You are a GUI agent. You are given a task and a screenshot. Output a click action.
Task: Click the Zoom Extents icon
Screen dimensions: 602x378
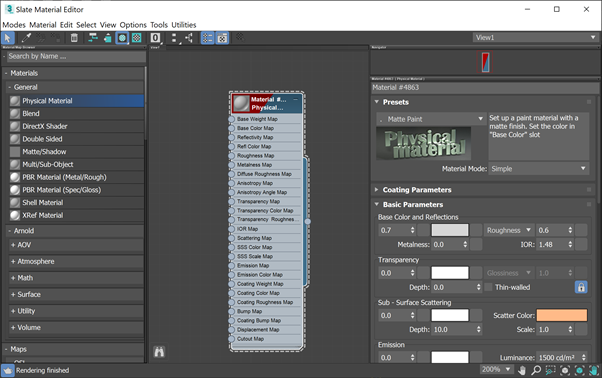point(565,370)
